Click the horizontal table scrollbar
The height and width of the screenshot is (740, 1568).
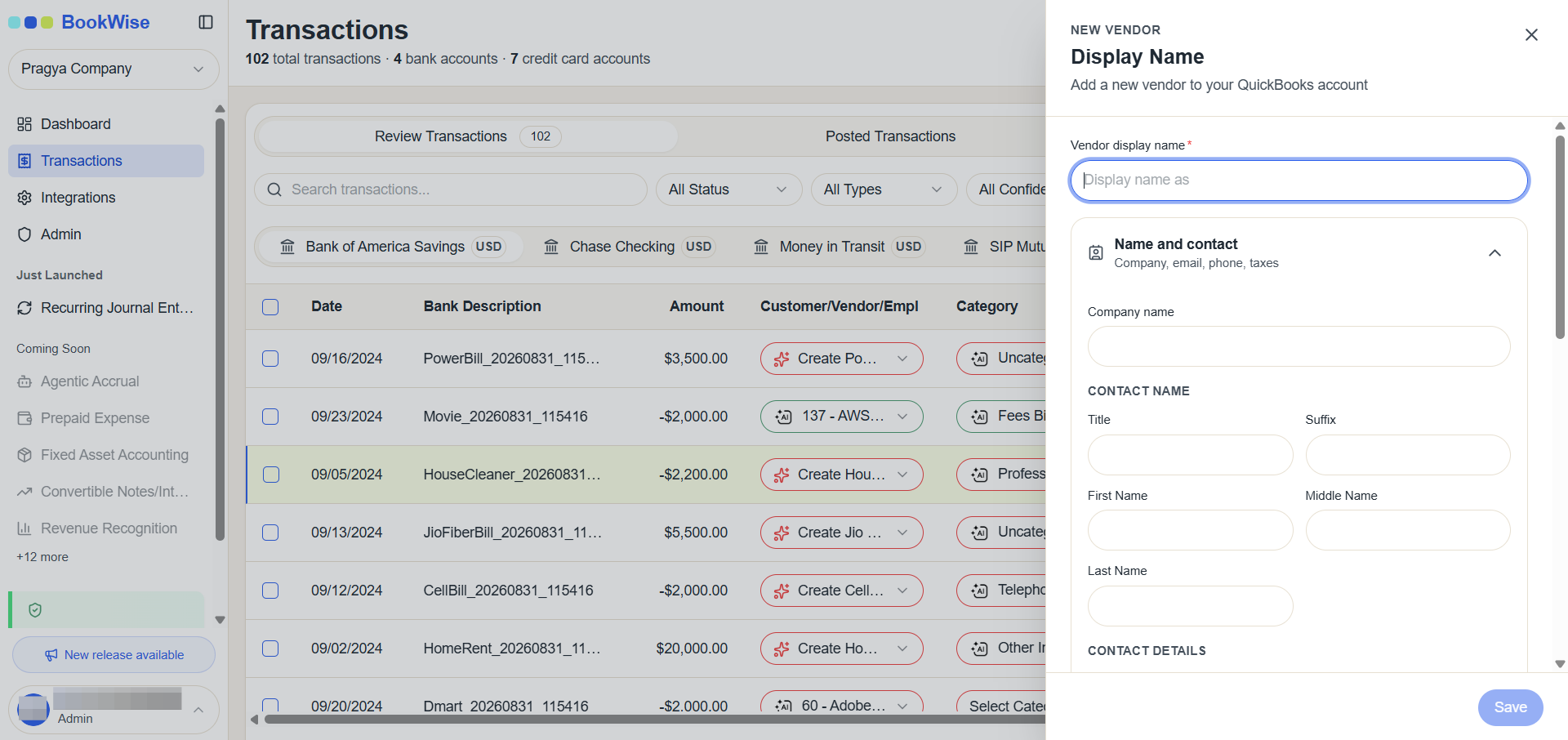[653, 720]
